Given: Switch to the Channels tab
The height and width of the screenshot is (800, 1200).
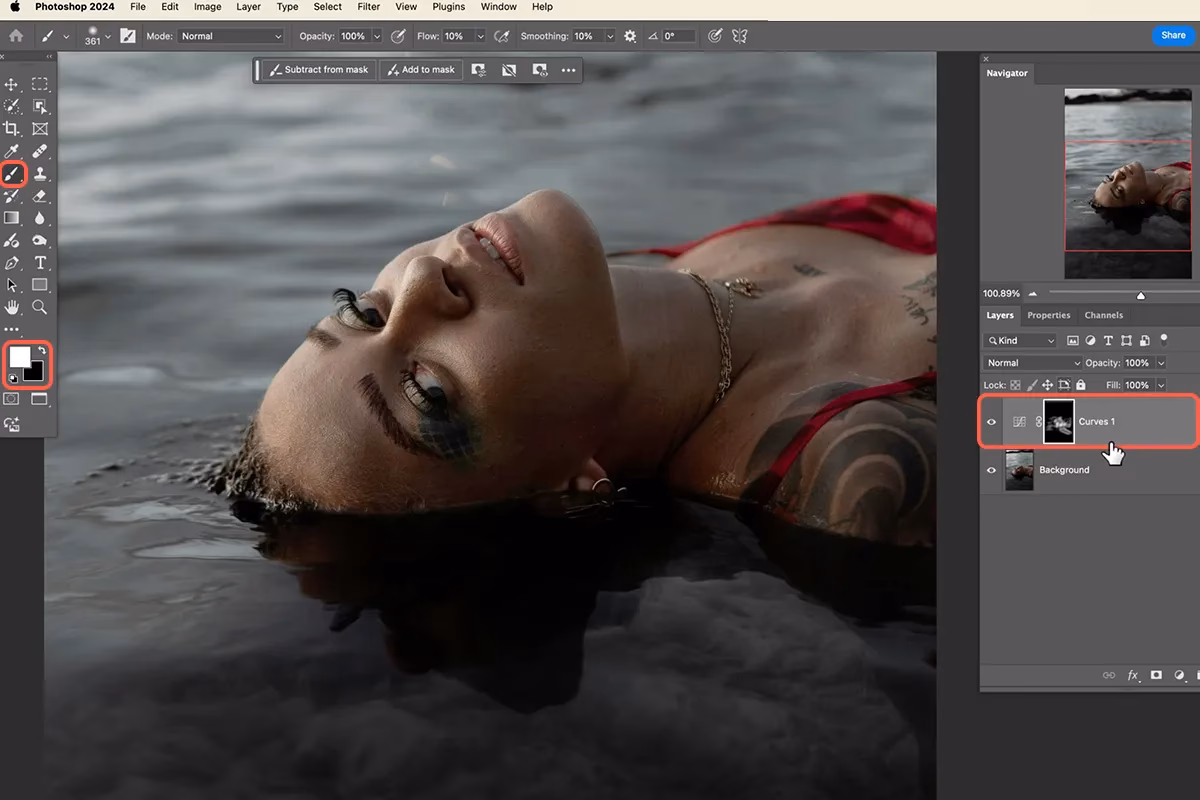Looking at the screenshot, I should [x=1103, y=315].
